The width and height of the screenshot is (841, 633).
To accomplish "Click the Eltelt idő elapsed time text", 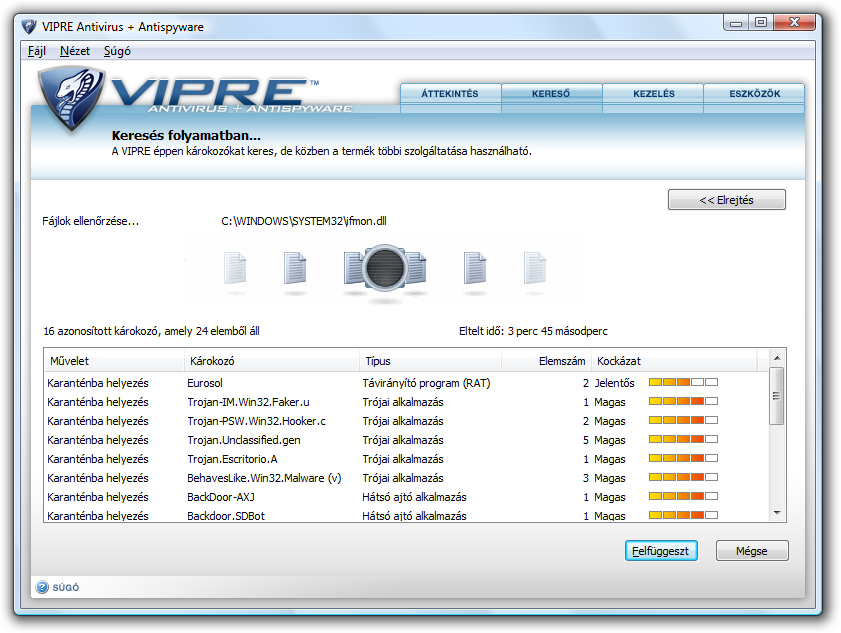I will coord(533,331).
